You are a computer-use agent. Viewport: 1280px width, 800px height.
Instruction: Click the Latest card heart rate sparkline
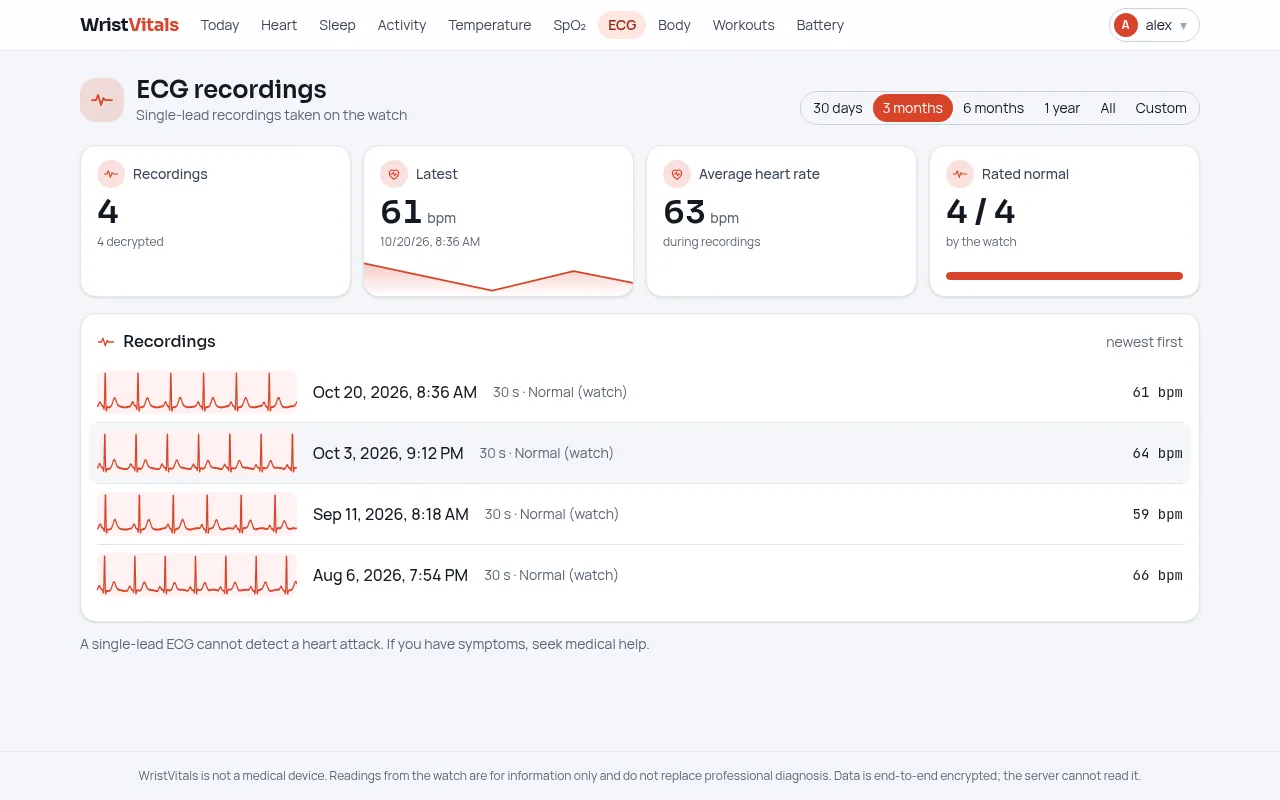(498, 278)
